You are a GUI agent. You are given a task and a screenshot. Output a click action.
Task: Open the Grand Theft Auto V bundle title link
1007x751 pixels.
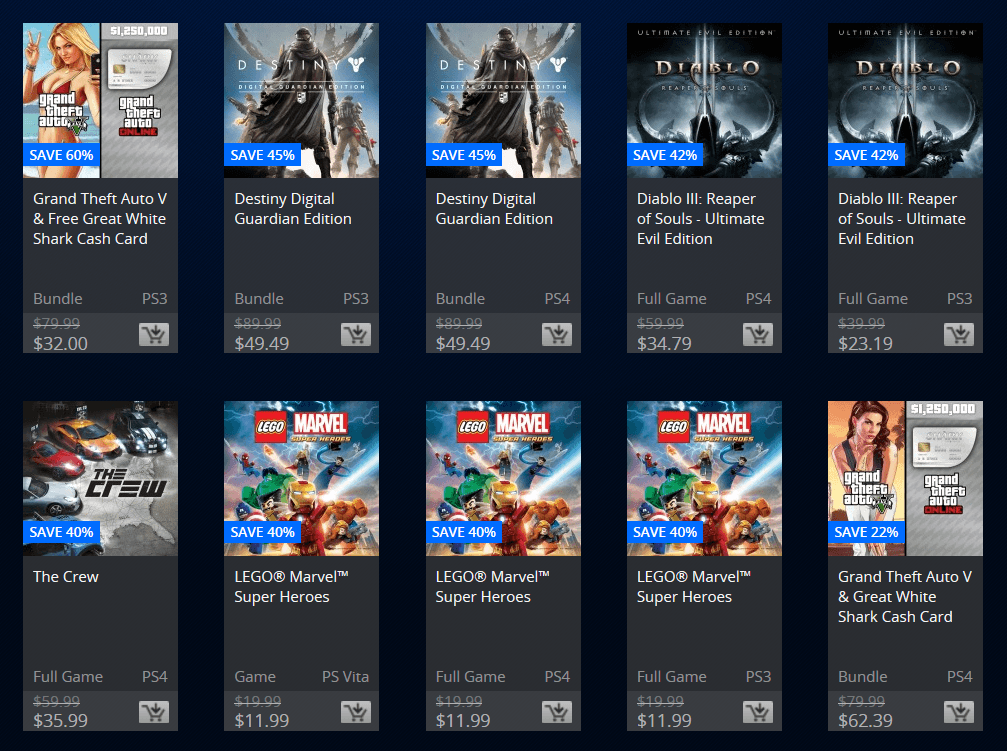click(x=98, y=218)
